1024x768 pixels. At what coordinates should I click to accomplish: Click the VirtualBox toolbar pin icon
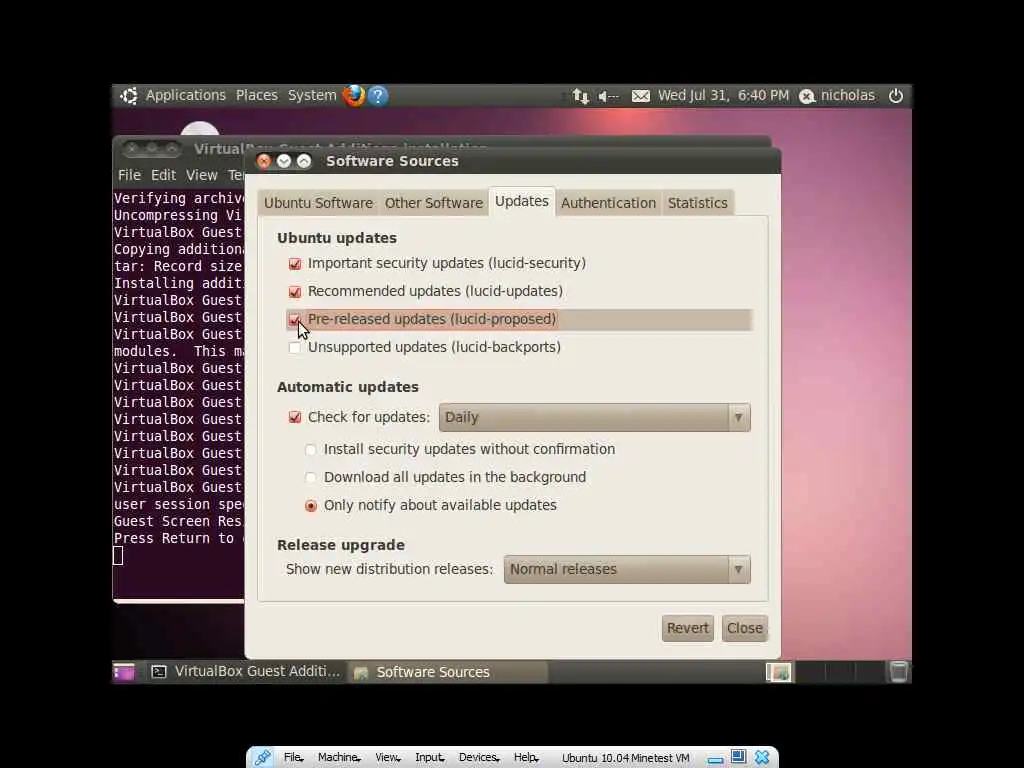point(263,758)
